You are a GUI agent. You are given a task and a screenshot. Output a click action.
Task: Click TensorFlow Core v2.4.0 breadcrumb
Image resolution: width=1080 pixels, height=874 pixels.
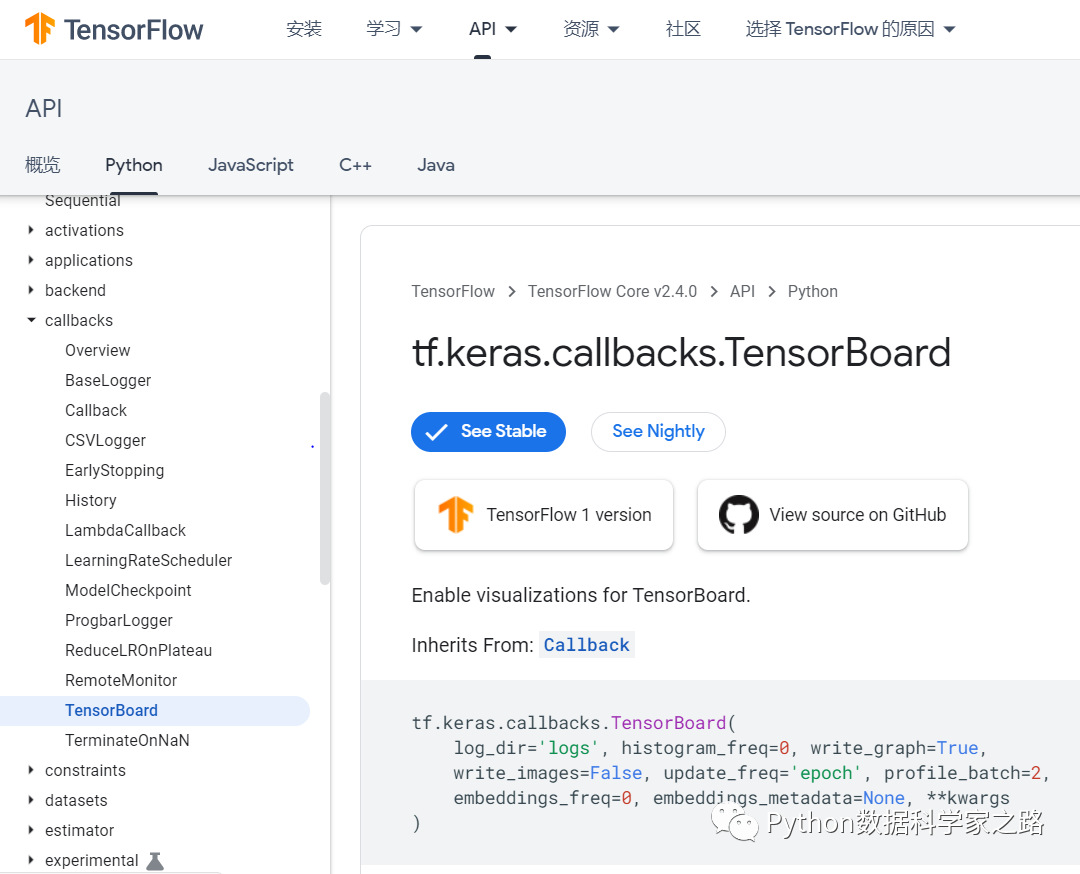tap(612, 291)
